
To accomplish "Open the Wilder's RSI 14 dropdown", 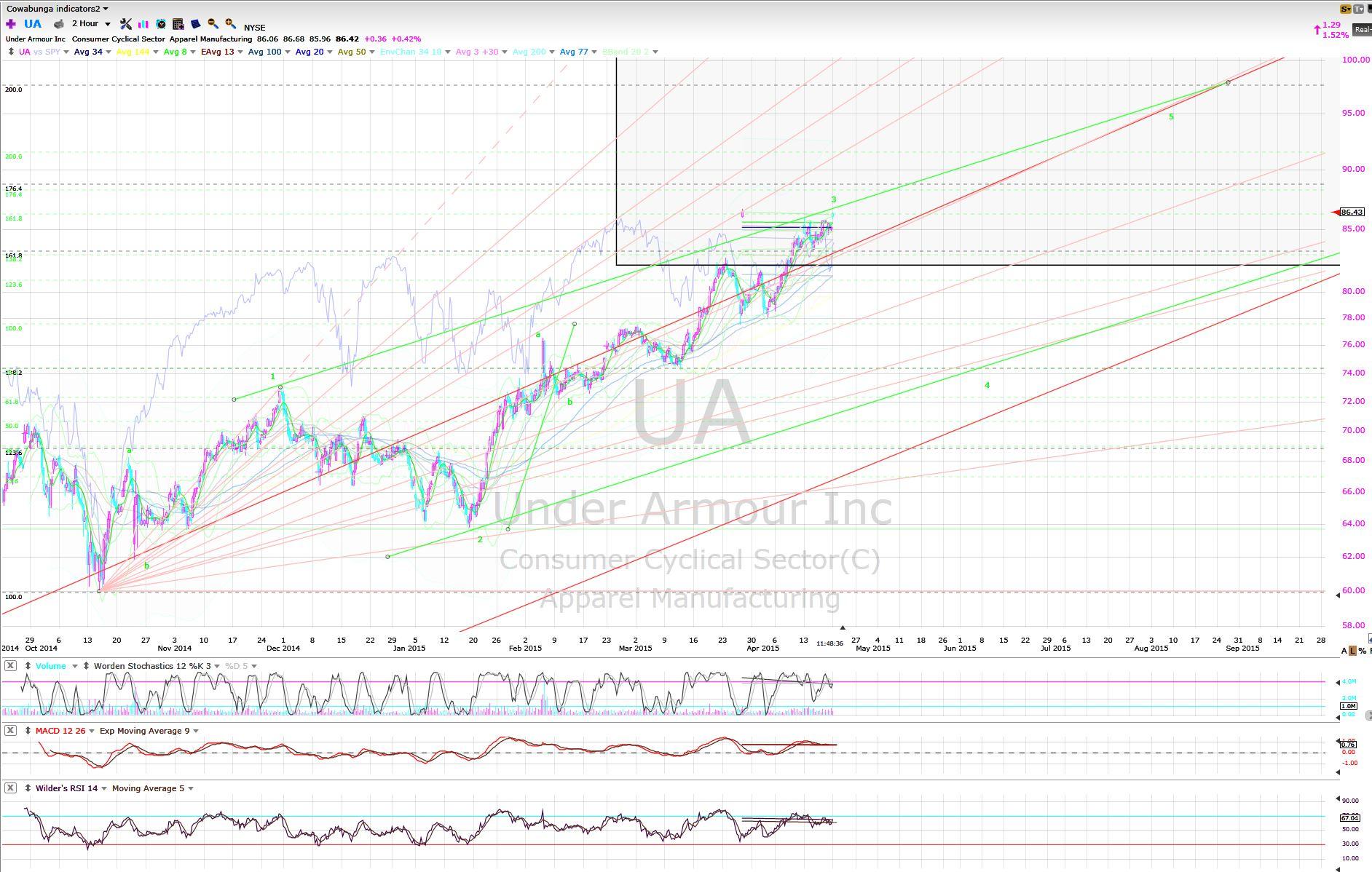I will click(x=104, y=788).
